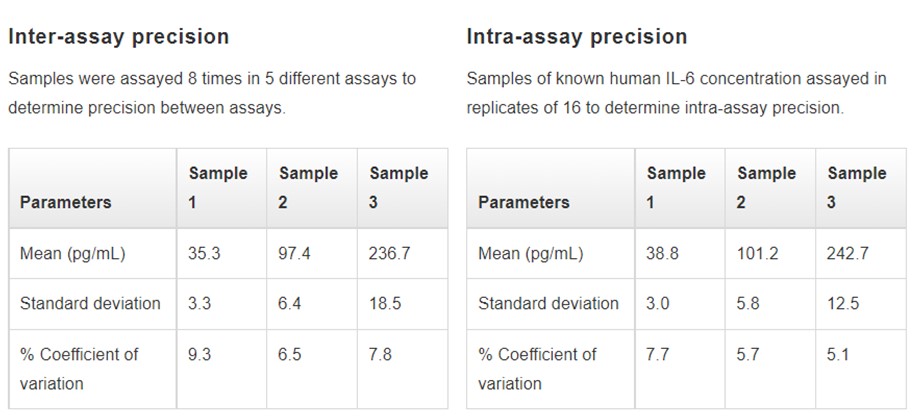Select the 97.4 mean value cell
Image resolution: width=914 pixels, height=418 pixels.
click(295, 254)
